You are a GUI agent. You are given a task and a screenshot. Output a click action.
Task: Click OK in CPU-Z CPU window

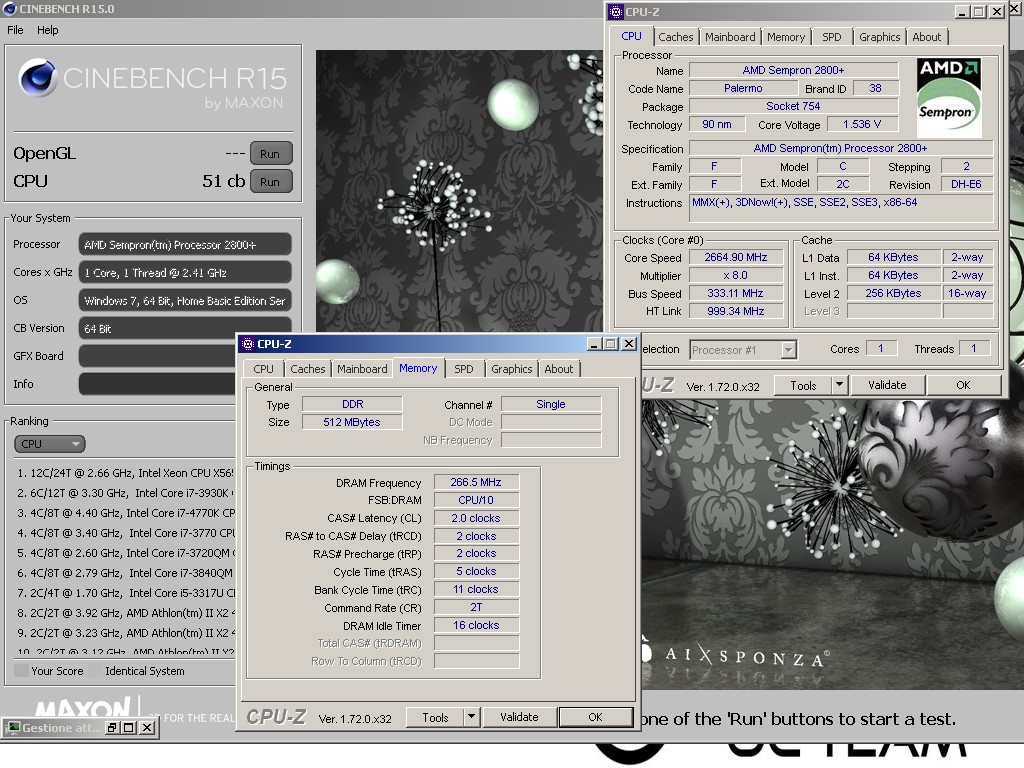[x=963, y=385]
